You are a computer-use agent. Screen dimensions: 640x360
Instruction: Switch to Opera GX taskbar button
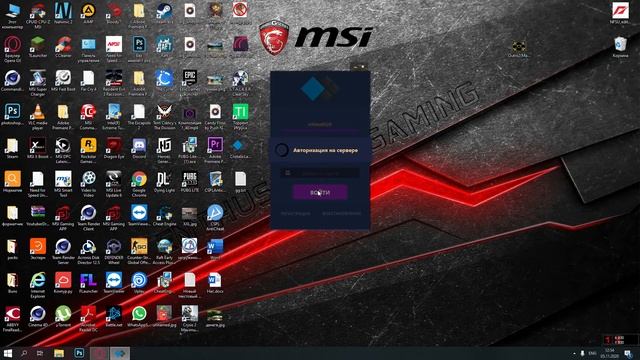coord(99,353)
